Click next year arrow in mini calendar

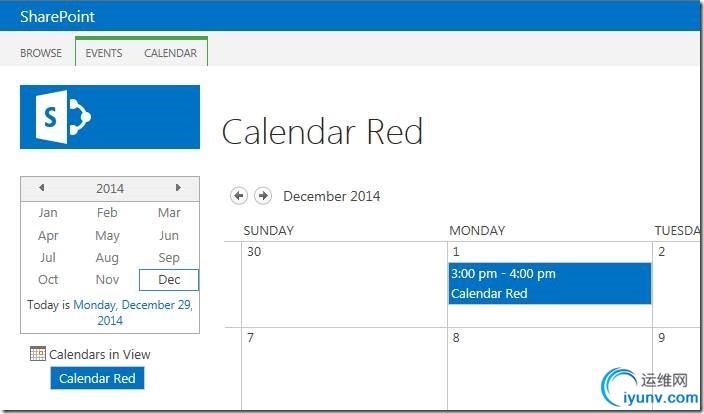click(x=178, y=188)
